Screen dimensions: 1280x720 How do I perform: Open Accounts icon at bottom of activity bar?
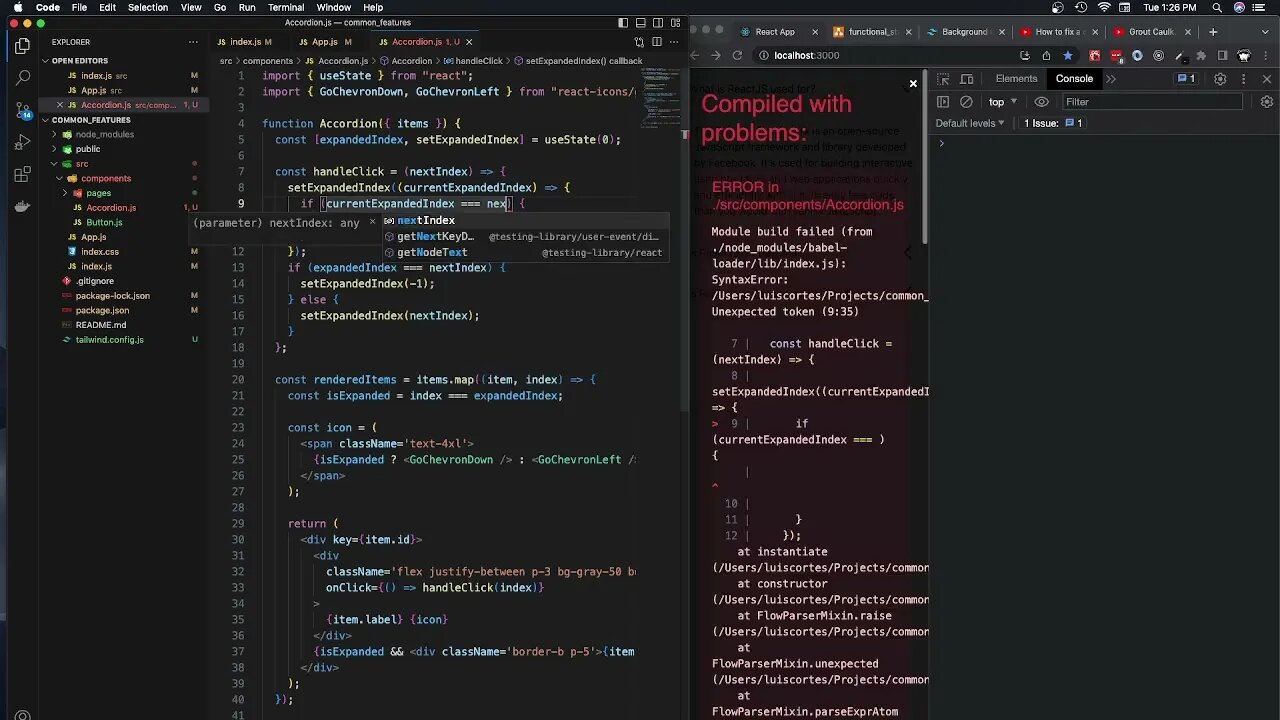[x=22, y=714]
